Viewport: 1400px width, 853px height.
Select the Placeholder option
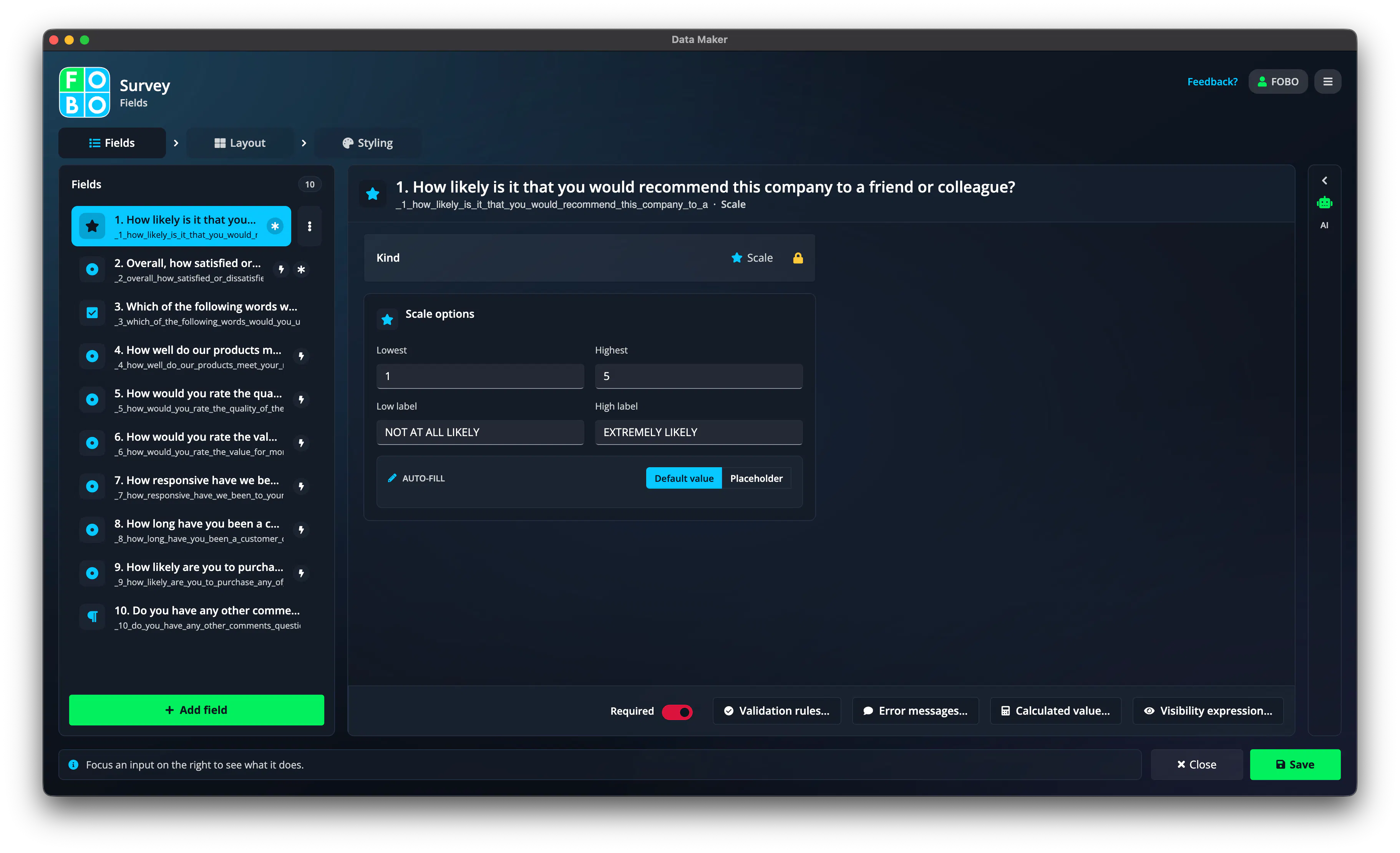(x=756, y=478)
